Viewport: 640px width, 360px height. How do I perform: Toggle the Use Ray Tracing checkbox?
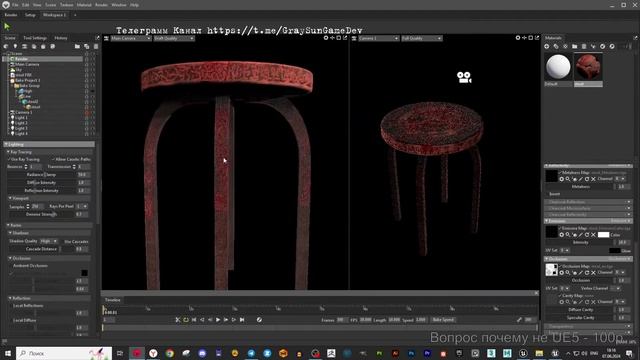(x=9, y=159)
